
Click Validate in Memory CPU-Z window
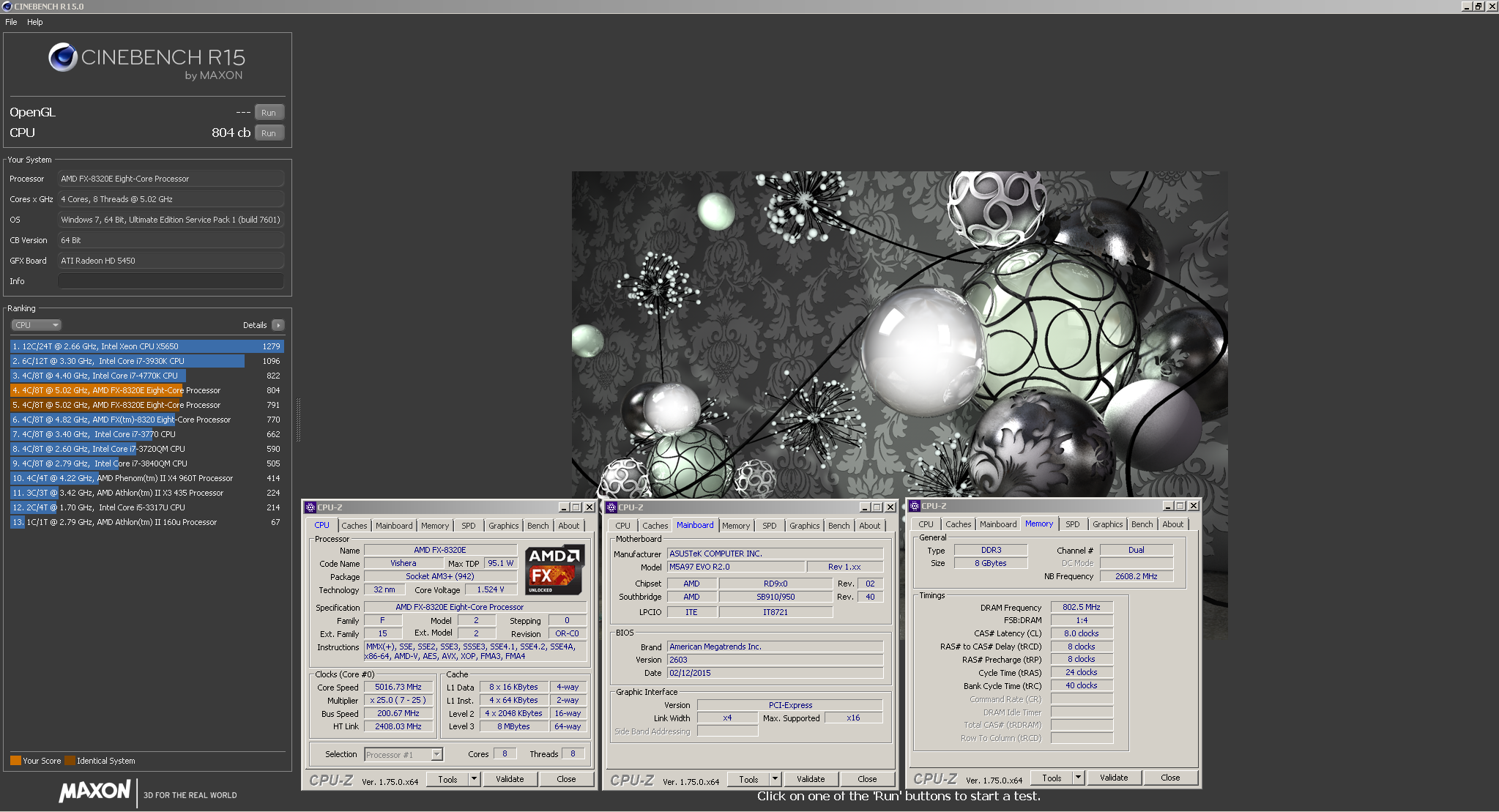point(1114,778)
